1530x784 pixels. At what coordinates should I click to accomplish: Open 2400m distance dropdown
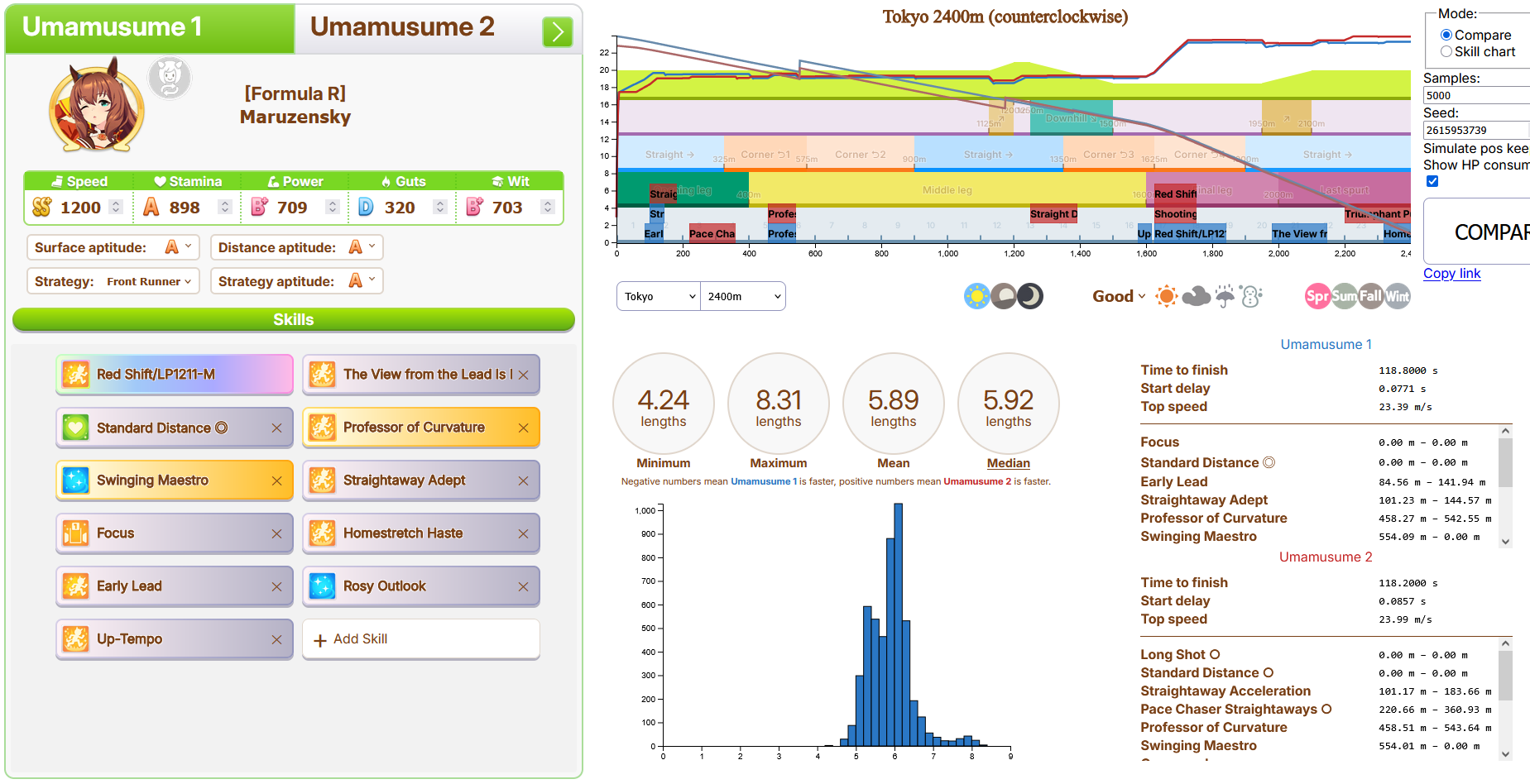click(743, 296)
